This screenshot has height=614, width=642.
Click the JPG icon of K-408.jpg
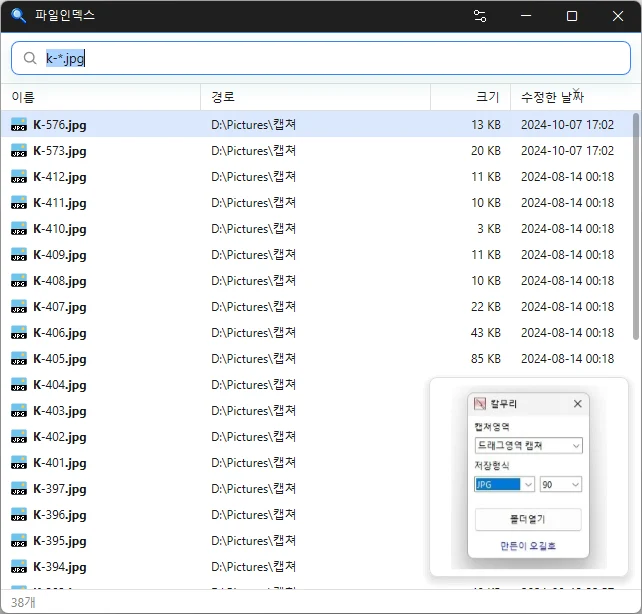(x=19, y=280)
